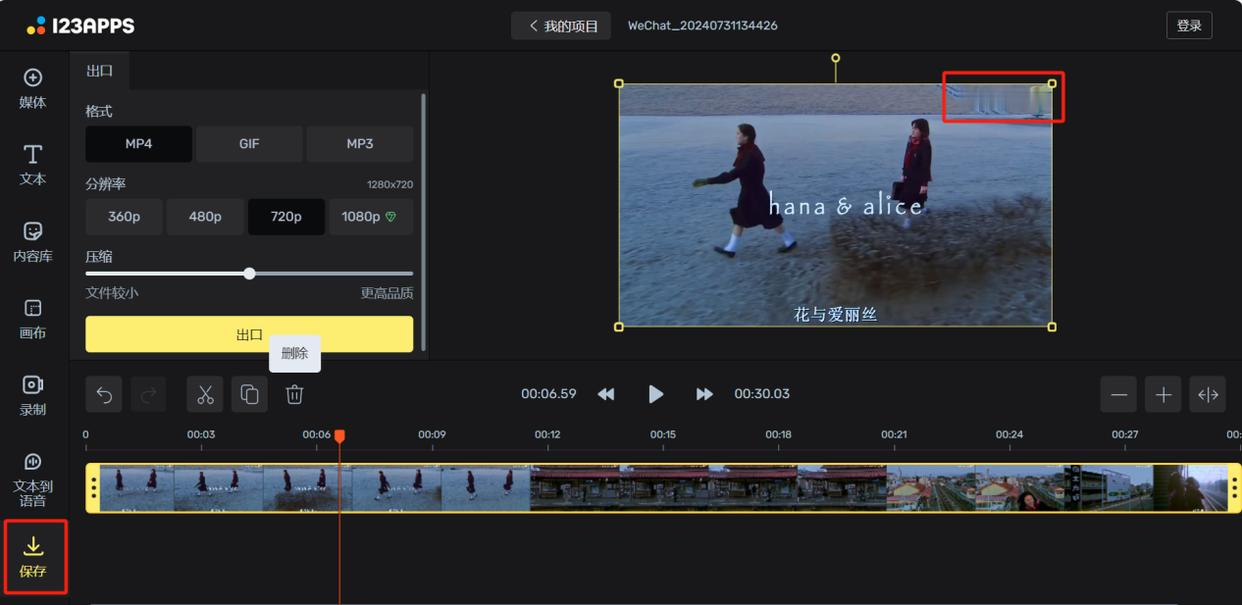Click the 压缩 compression slider handle
The image size is (1242, 605).
click(x=250, y=273)
